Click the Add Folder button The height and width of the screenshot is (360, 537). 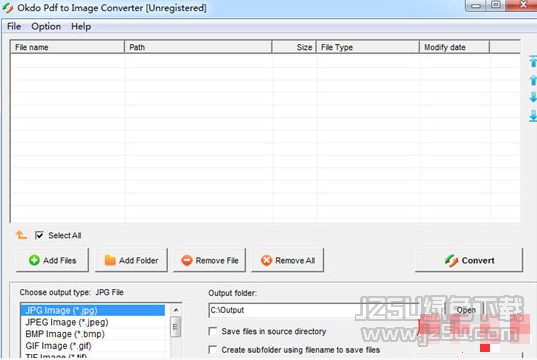131,260
